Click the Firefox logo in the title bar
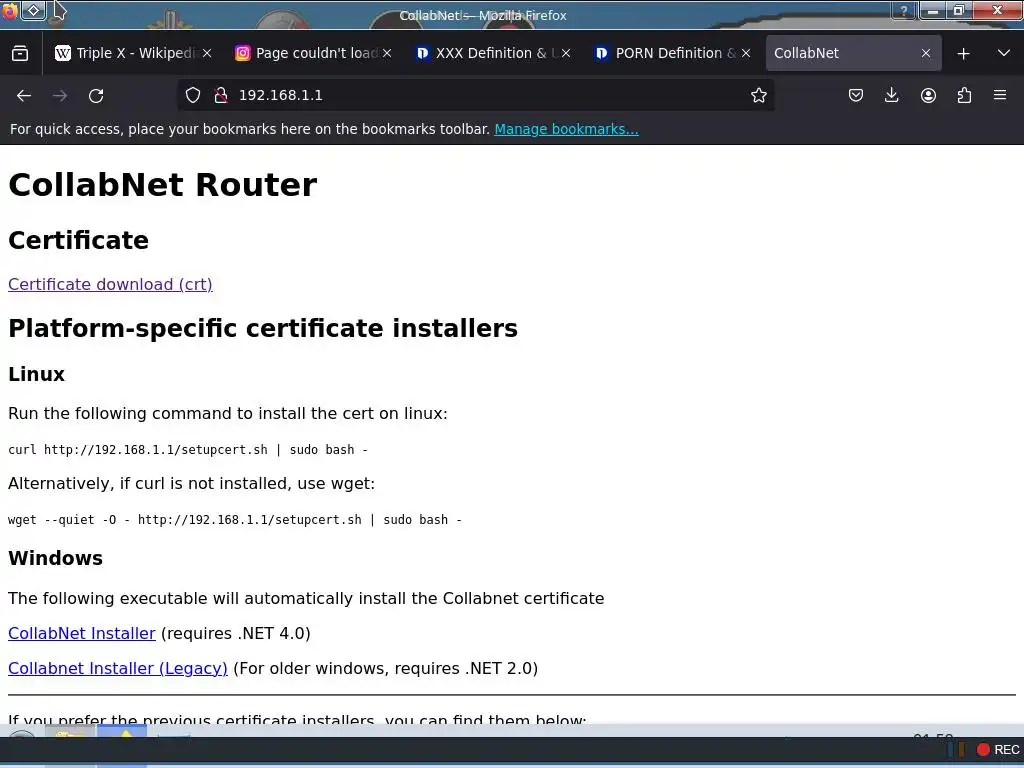 point(8,11)
